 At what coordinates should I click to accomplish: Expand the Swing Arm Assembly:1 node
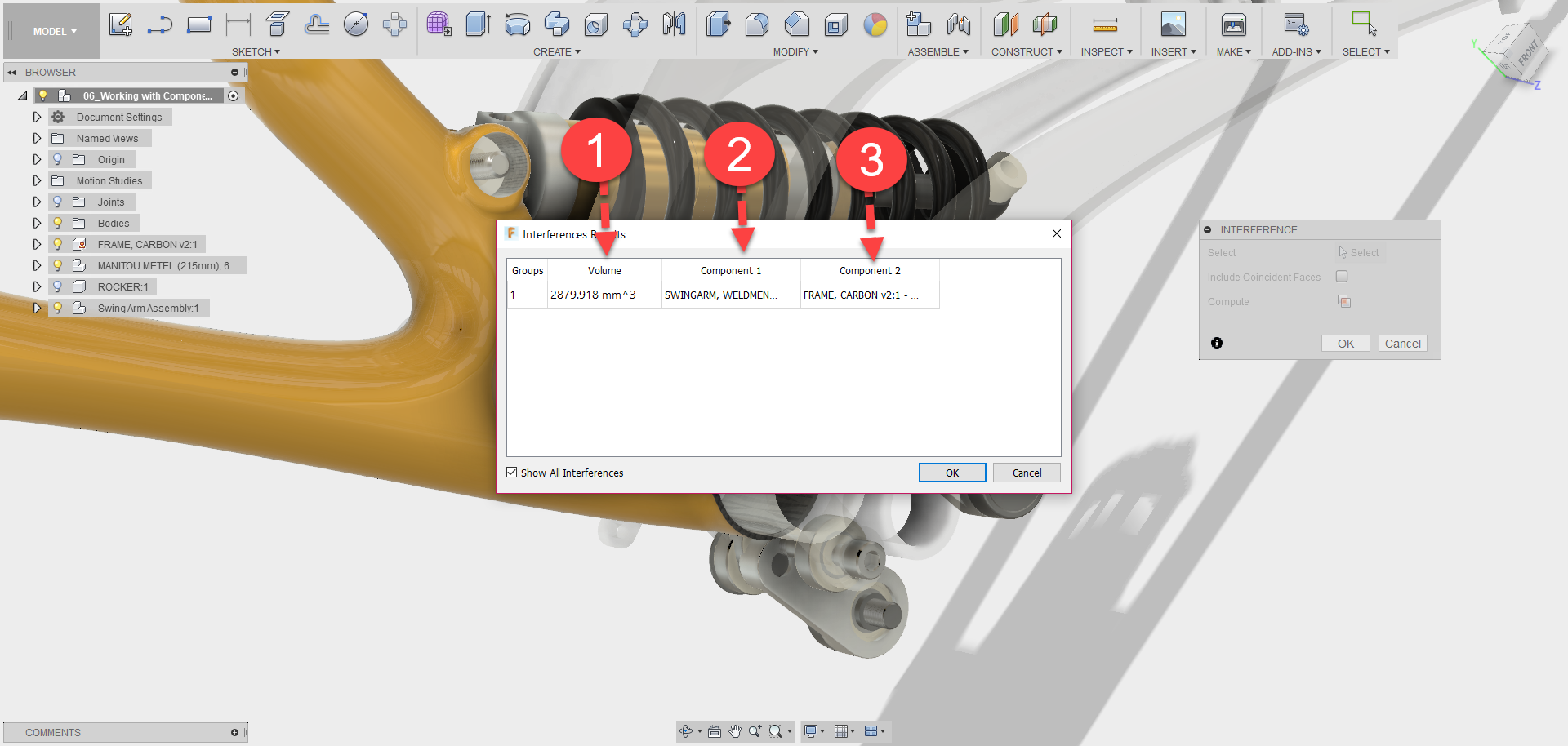37,308
